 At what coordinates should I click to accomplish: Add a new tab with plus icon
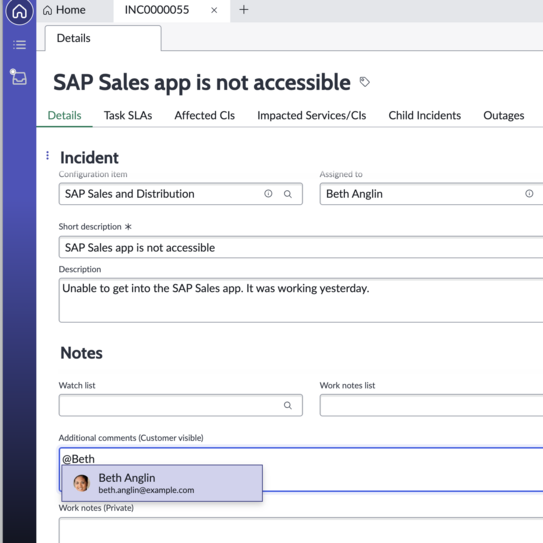tap(244, 10)
